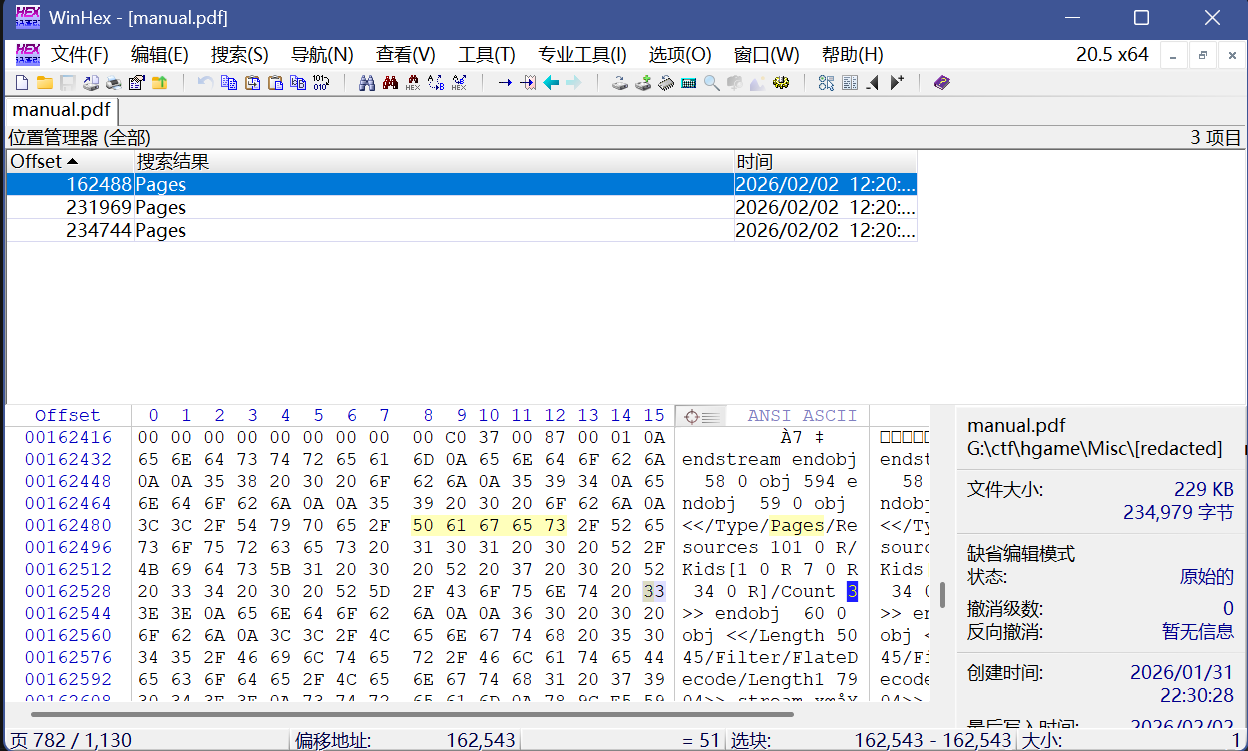Click the Find Hex Values icon
Screen dimensions: 1248x751
point(412,83)
